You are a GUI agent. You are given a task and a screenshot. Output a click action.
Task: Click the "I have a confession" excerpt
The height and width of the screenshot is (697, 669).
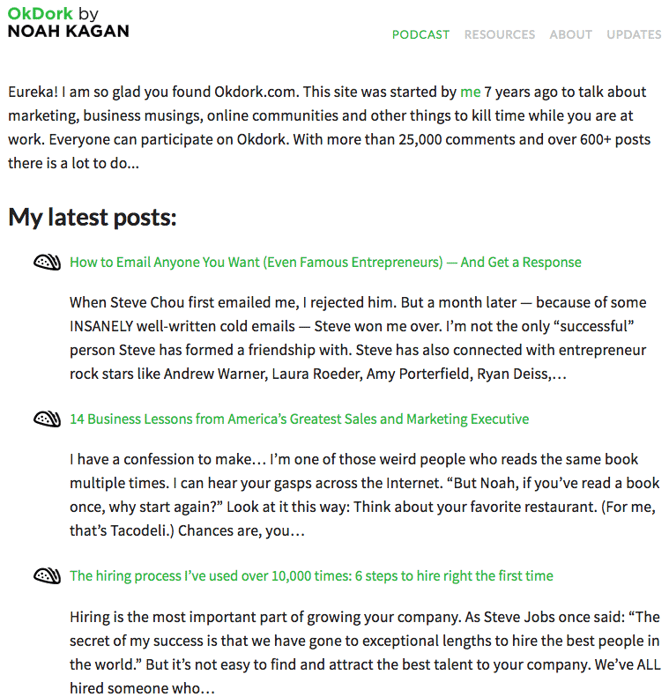click(364, 495)
